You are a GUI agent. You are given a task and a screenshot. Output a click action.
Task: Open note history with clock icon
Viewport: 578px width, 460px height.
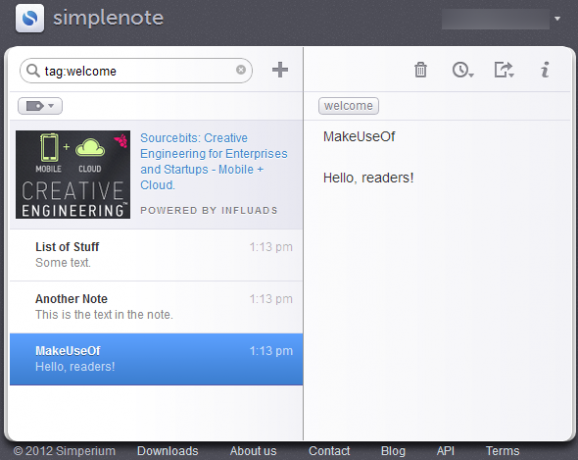[463, 70]
